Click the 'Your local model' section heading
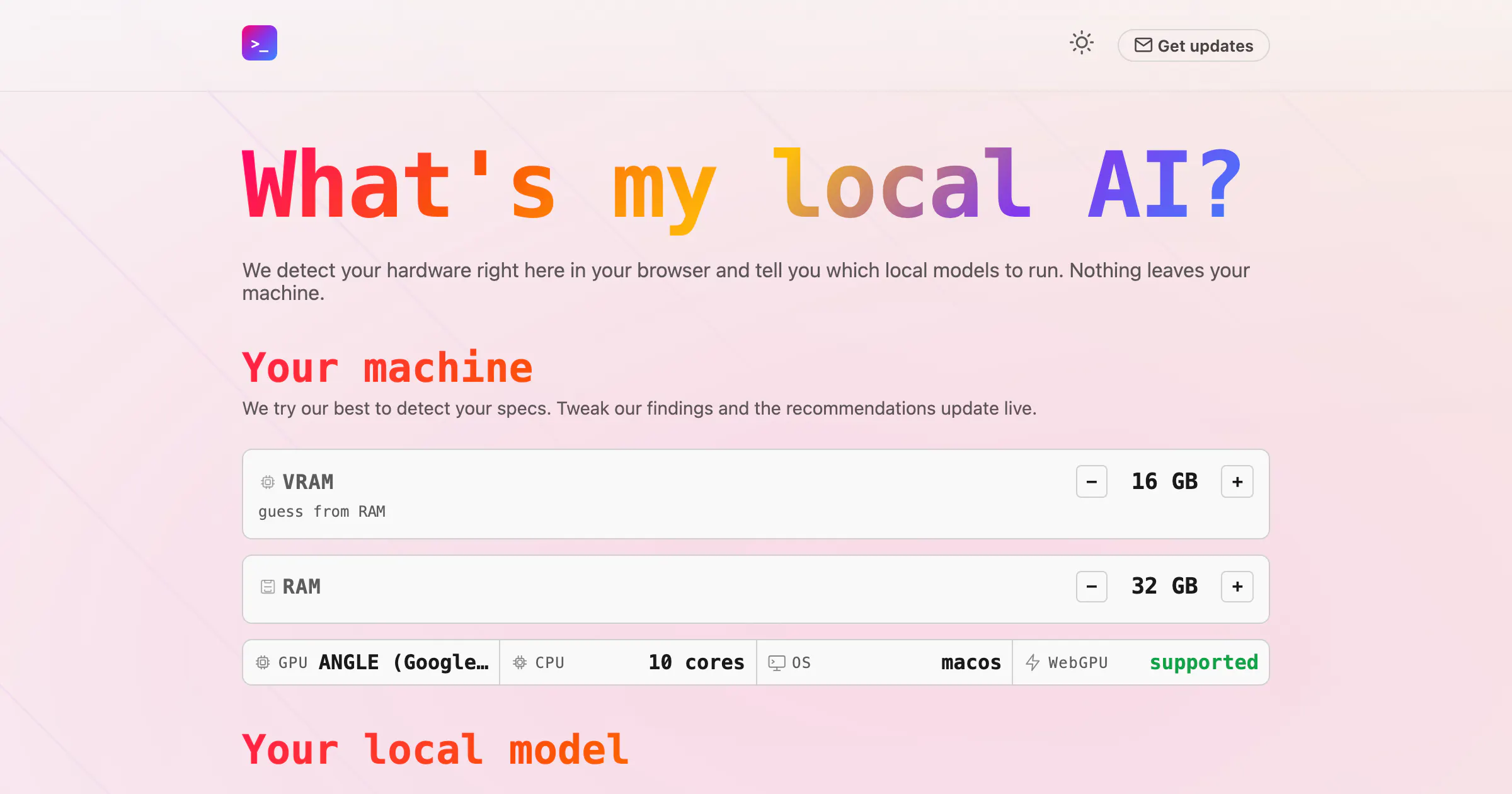Screen dimensions: 1512x794 tap(435, 750)
